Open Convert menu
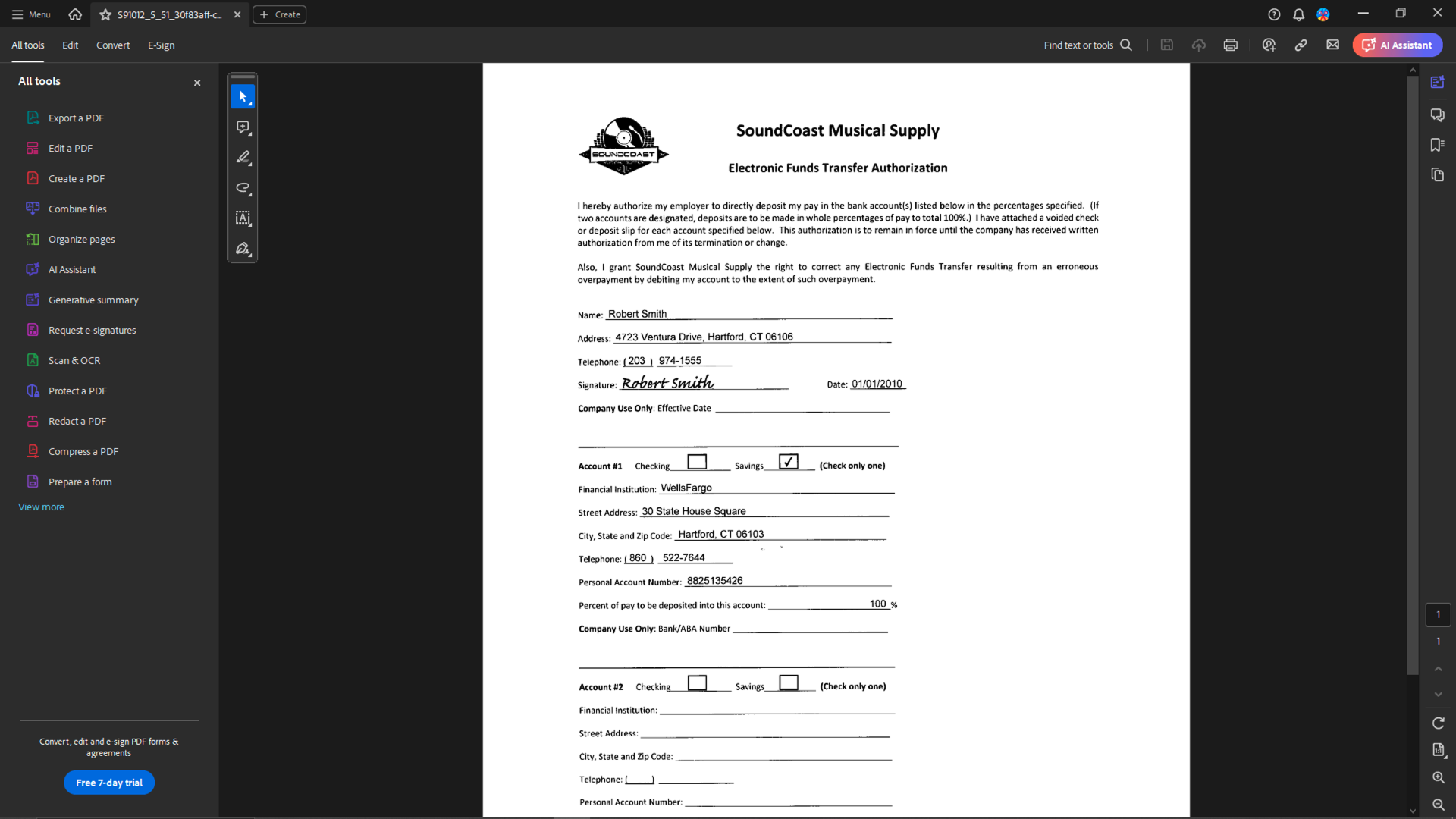Screen dimensions: 1456x819 tap(113, 45)
